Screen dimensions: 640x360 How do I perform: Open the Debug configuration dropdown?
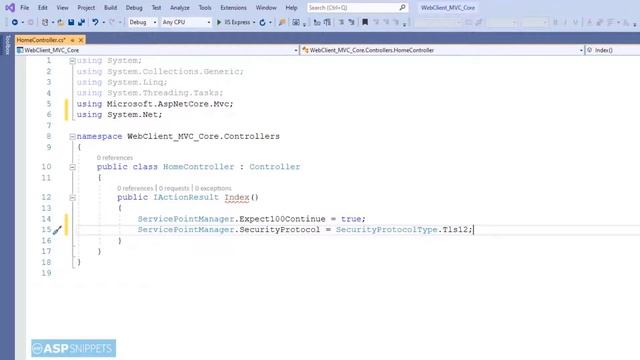click(x=142, y=22)
